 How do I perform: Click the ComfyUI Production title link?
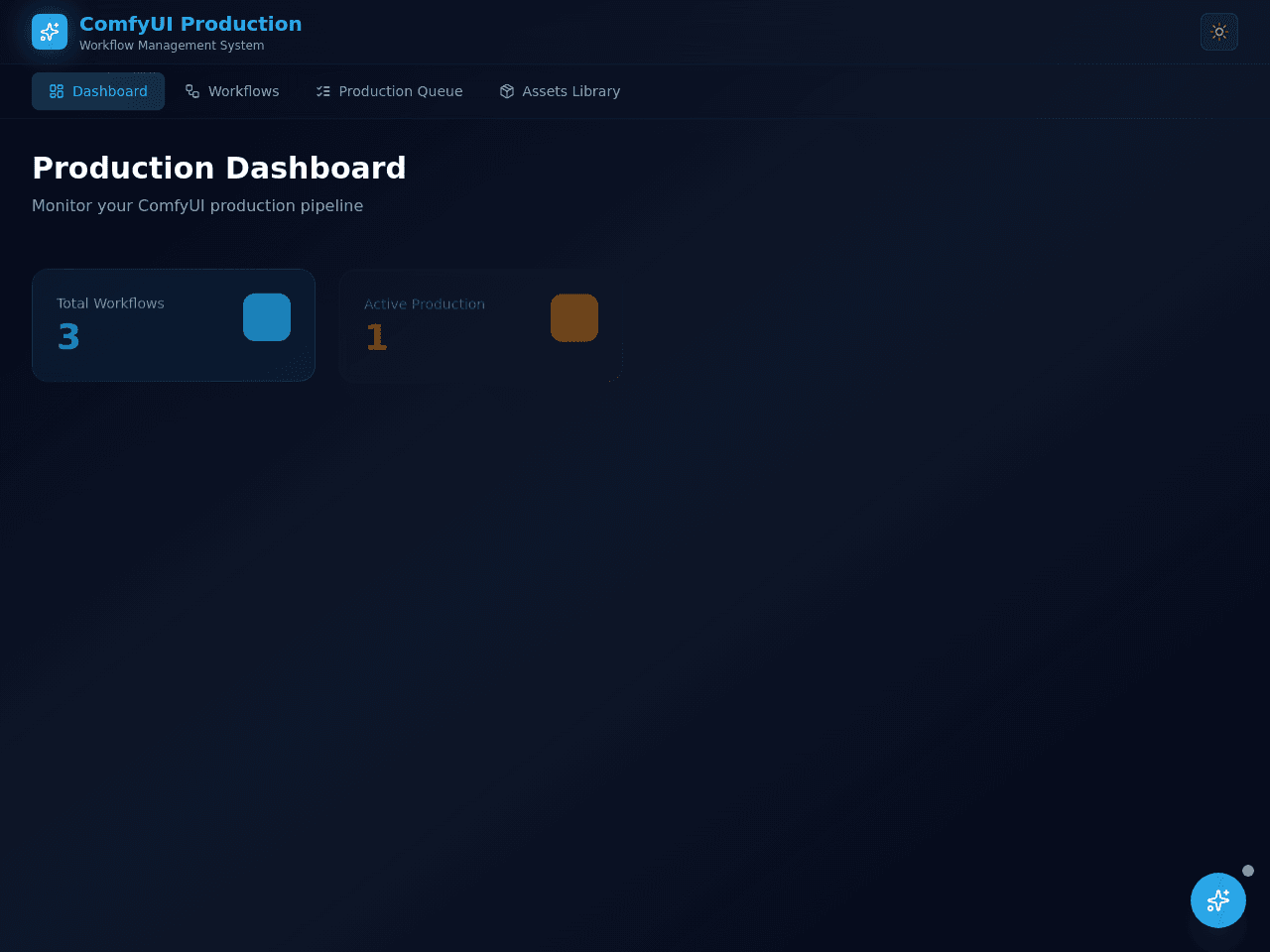tap(190, 24)
